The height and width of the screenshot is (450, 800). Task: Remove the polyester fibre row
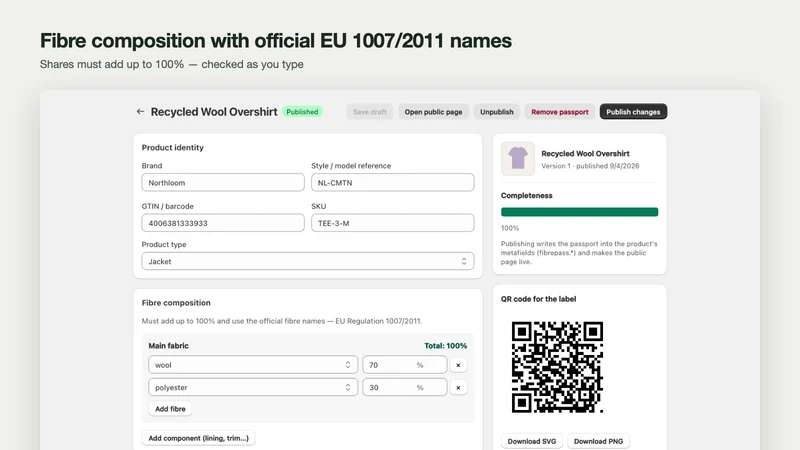pos(458,387)
